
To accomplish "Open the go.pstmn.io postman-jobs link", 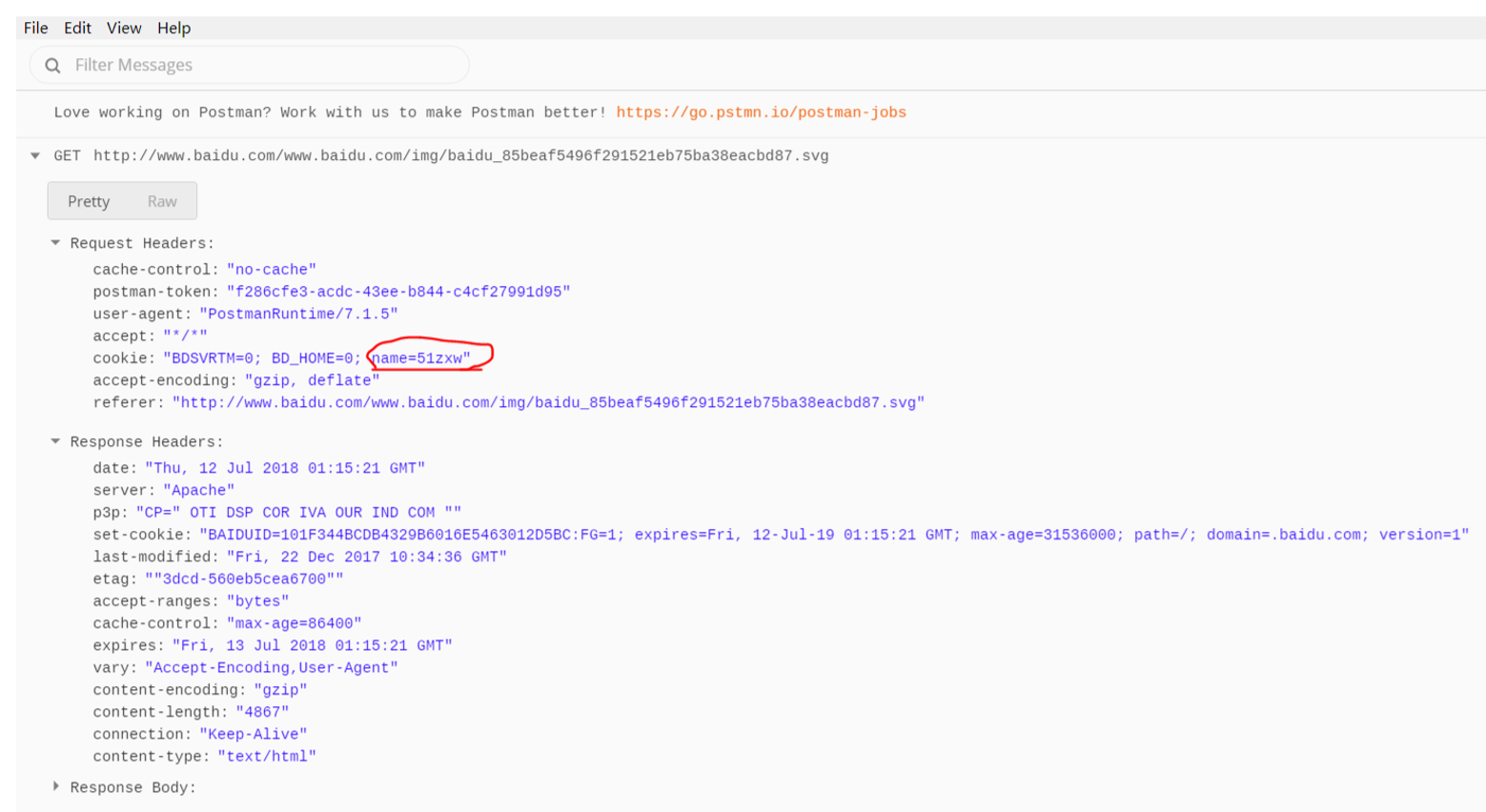I will pyautogui.click(x=761, y=112).
